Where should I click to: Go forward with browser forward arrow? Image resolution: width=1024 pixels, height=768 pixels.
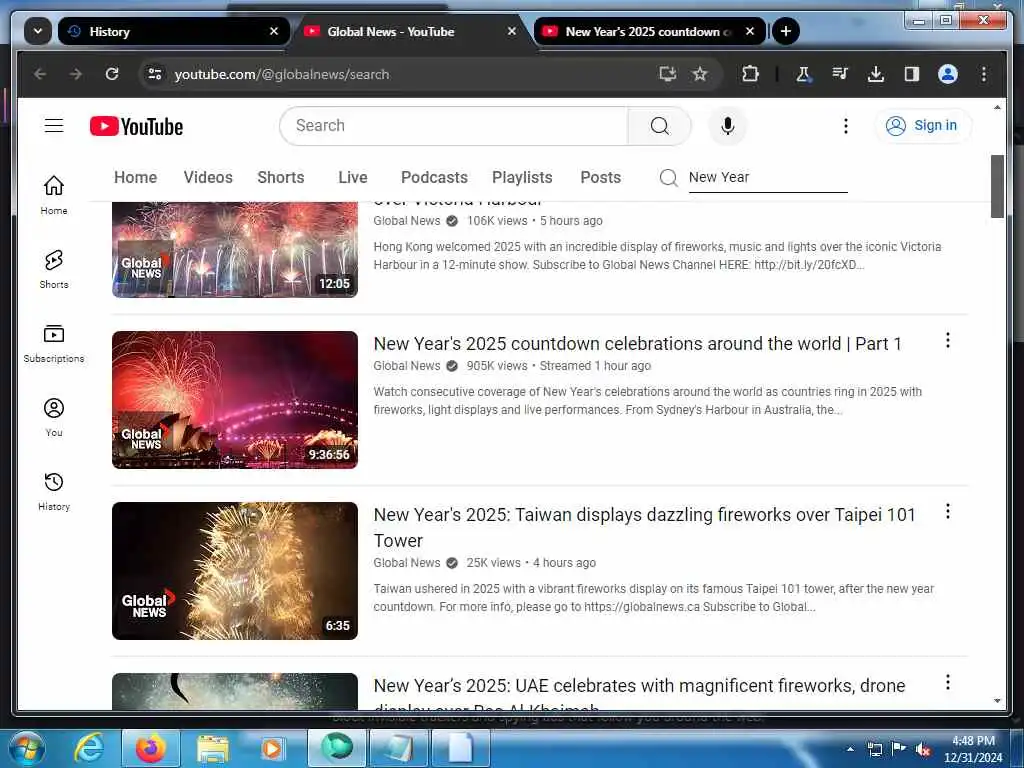[76, 74]
